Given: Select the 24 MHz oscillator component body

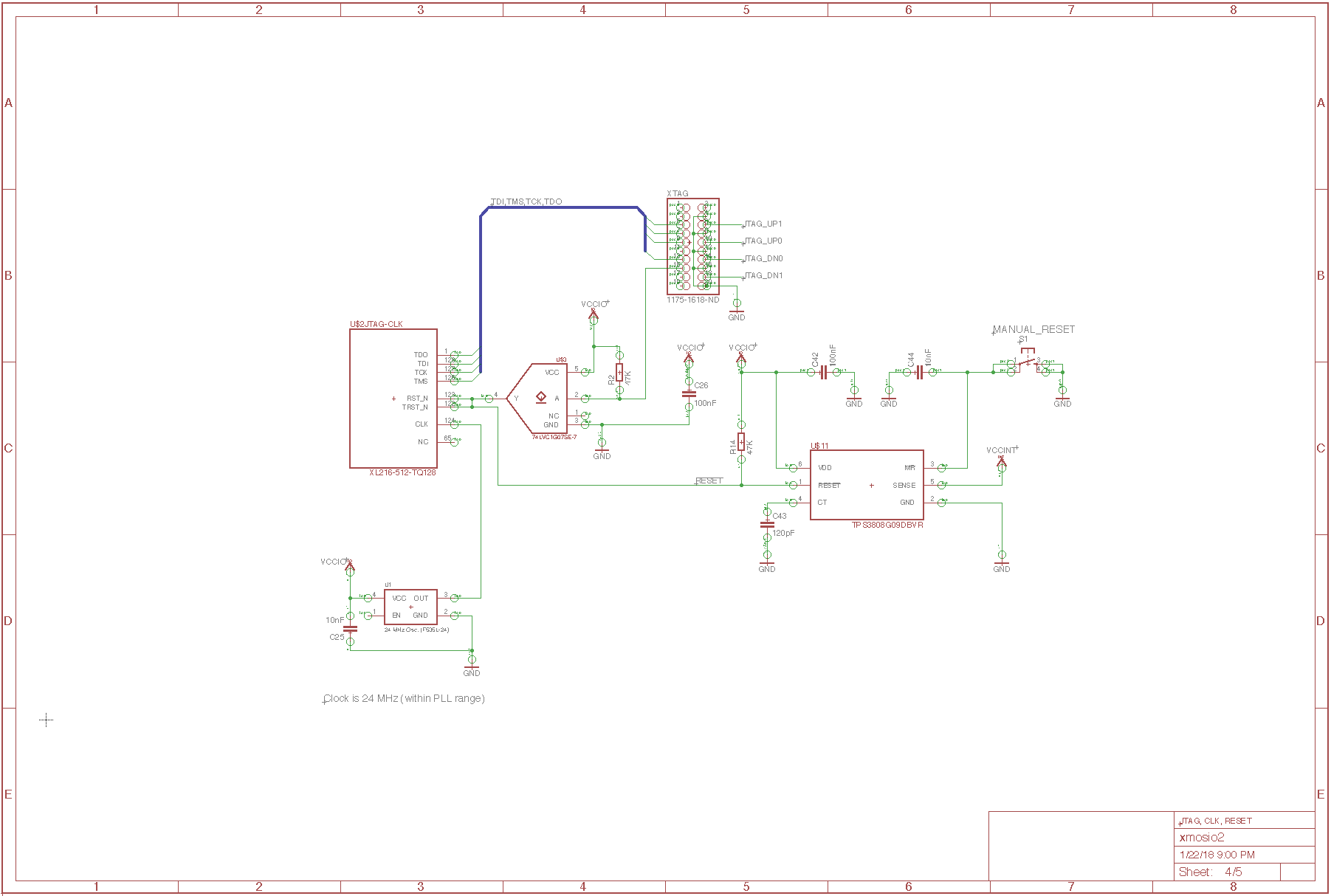Looking at the screenshot, I should pyautogui.click(x=410, y=607).
